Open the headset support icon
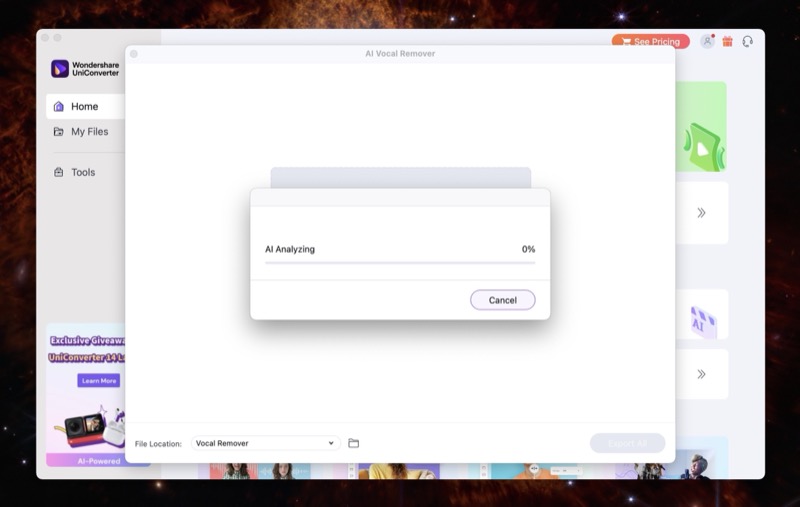Screen dimensions: 800x507 (747, 41)
